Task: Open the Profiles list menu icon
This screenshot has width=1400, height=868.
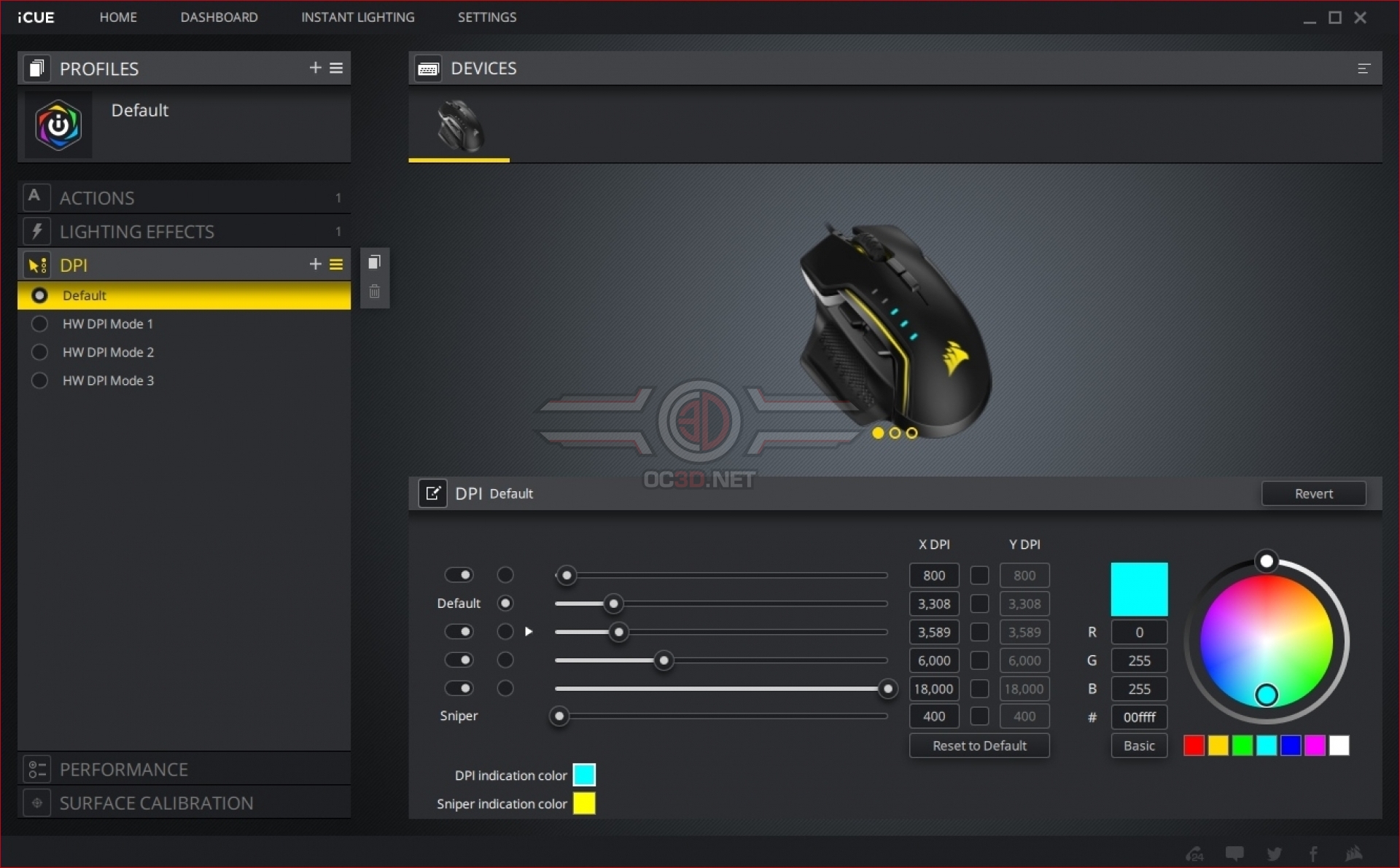Action: pyautogui.click(x=336, y=68)
